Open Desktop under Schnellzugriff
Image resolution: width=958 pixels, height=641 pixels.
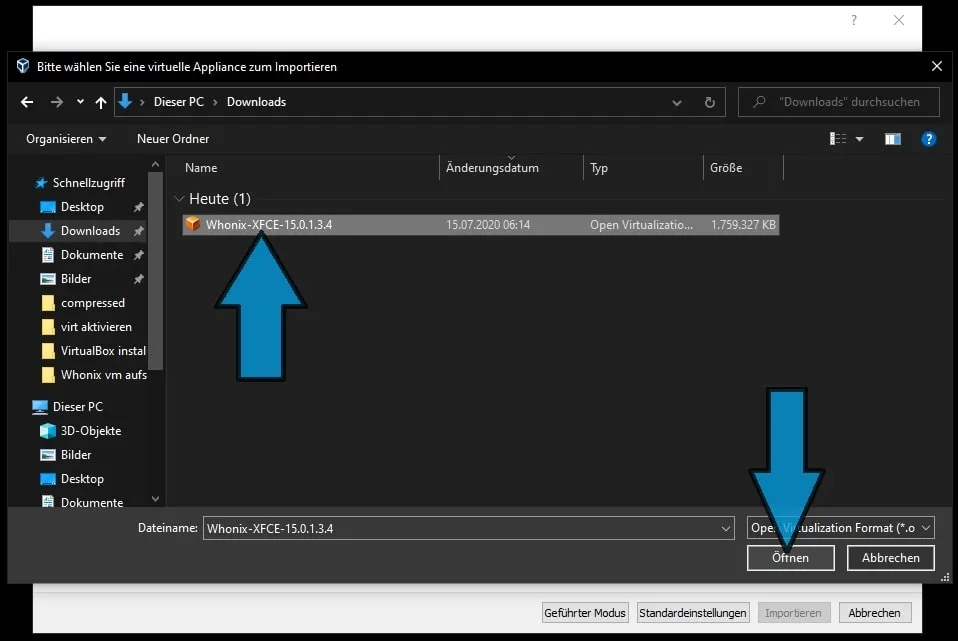(82, 207)
